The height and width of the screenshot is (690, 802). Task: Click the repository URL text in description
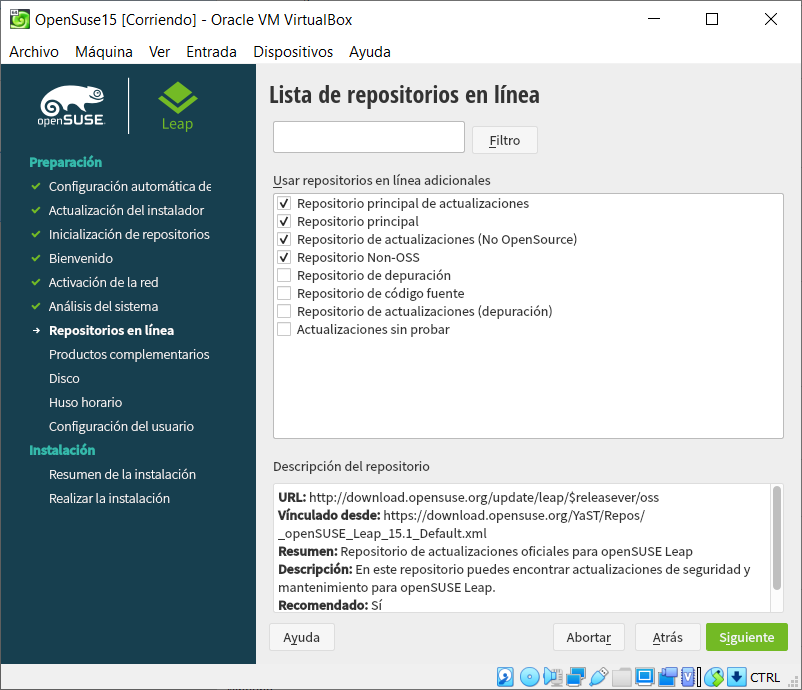[x=484, y=497]
